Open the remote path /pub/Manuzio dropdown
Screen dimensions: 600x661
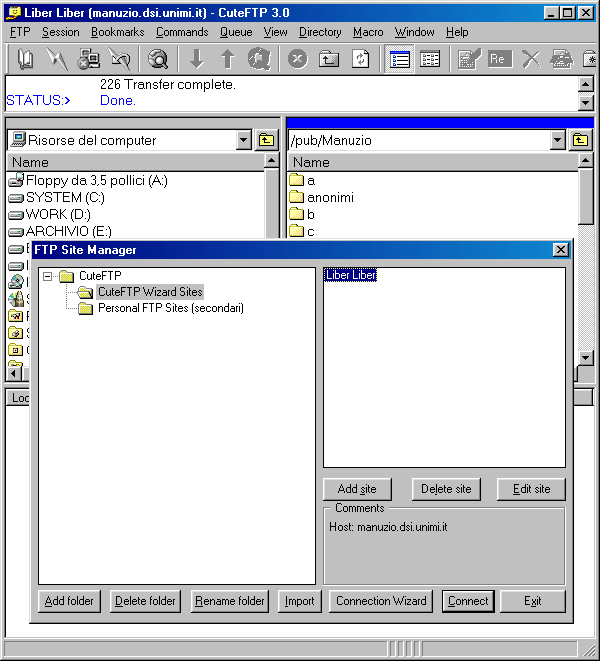558,140
